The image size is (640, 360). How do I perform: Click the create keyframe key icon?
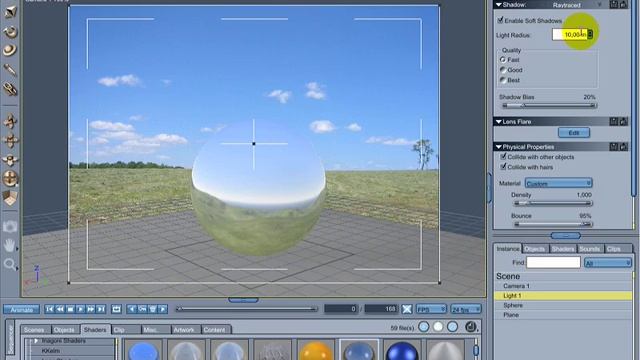(142, 309)
